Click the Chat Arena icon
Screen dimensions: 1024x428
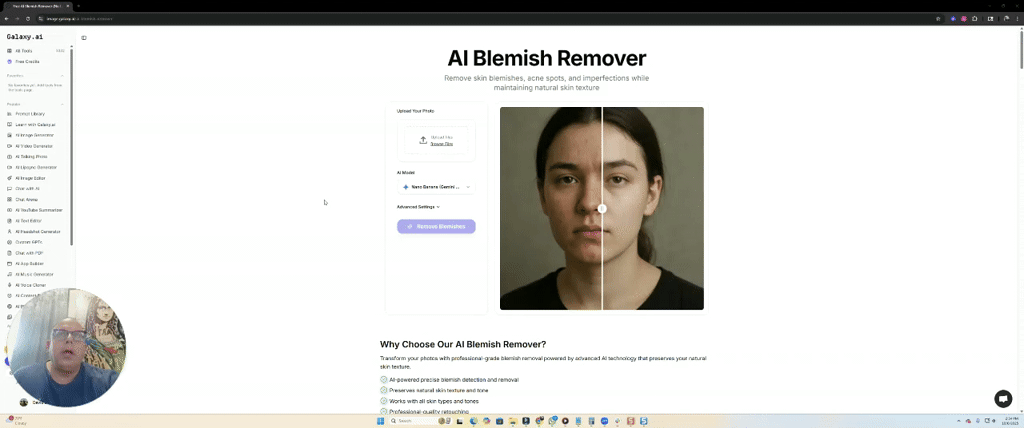9,199
